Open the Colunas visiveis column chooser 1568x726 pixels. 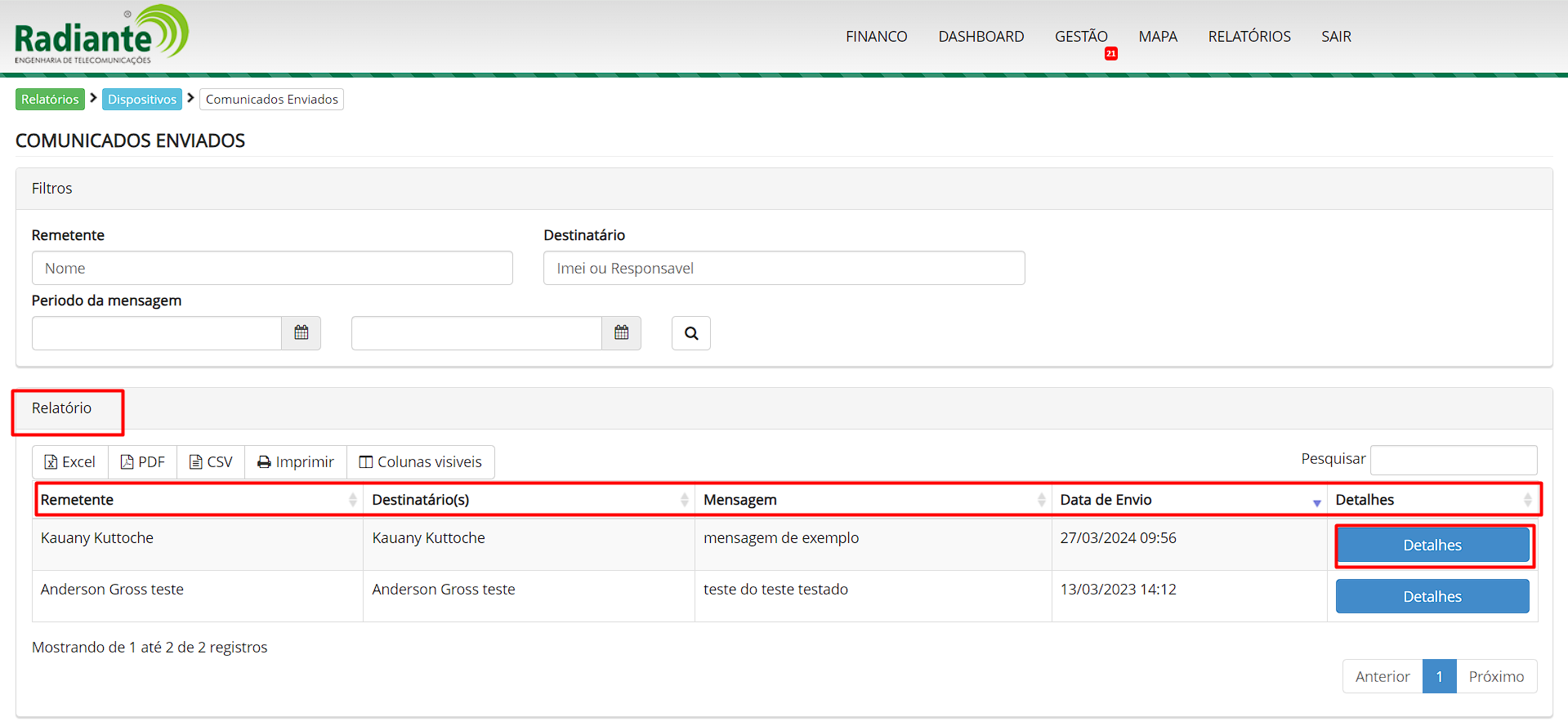click(421, 462)
